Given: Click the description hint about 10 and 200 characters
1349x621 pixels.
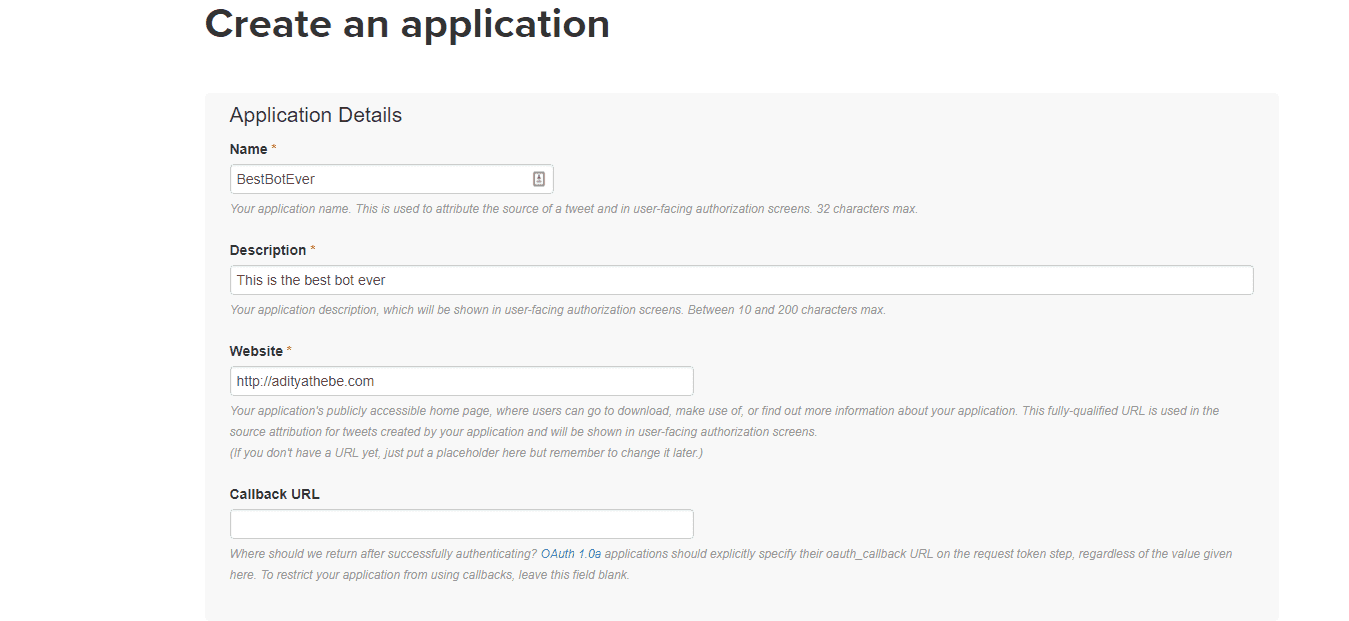Looking at the screenshot, I should (557, 310).
